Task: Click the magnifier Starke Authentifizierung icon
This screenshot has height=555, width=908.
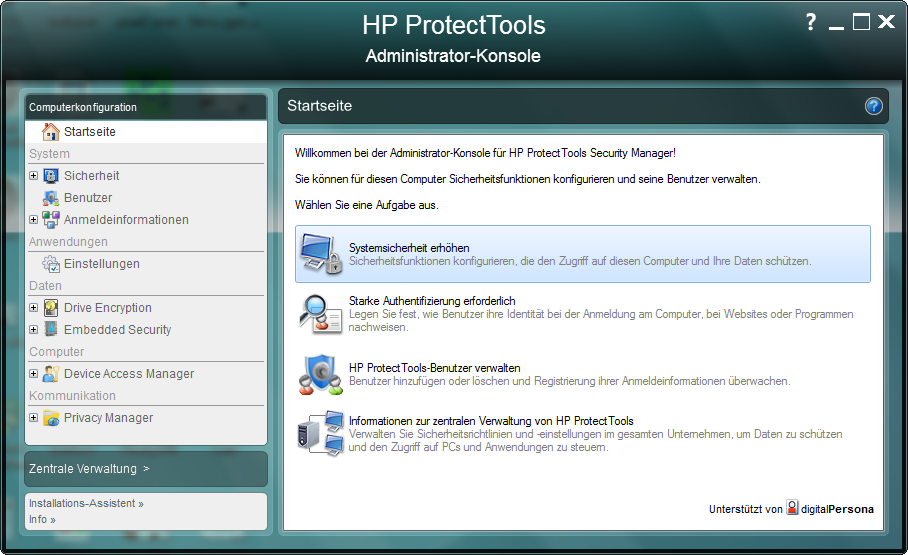Action: click(321, 313)
